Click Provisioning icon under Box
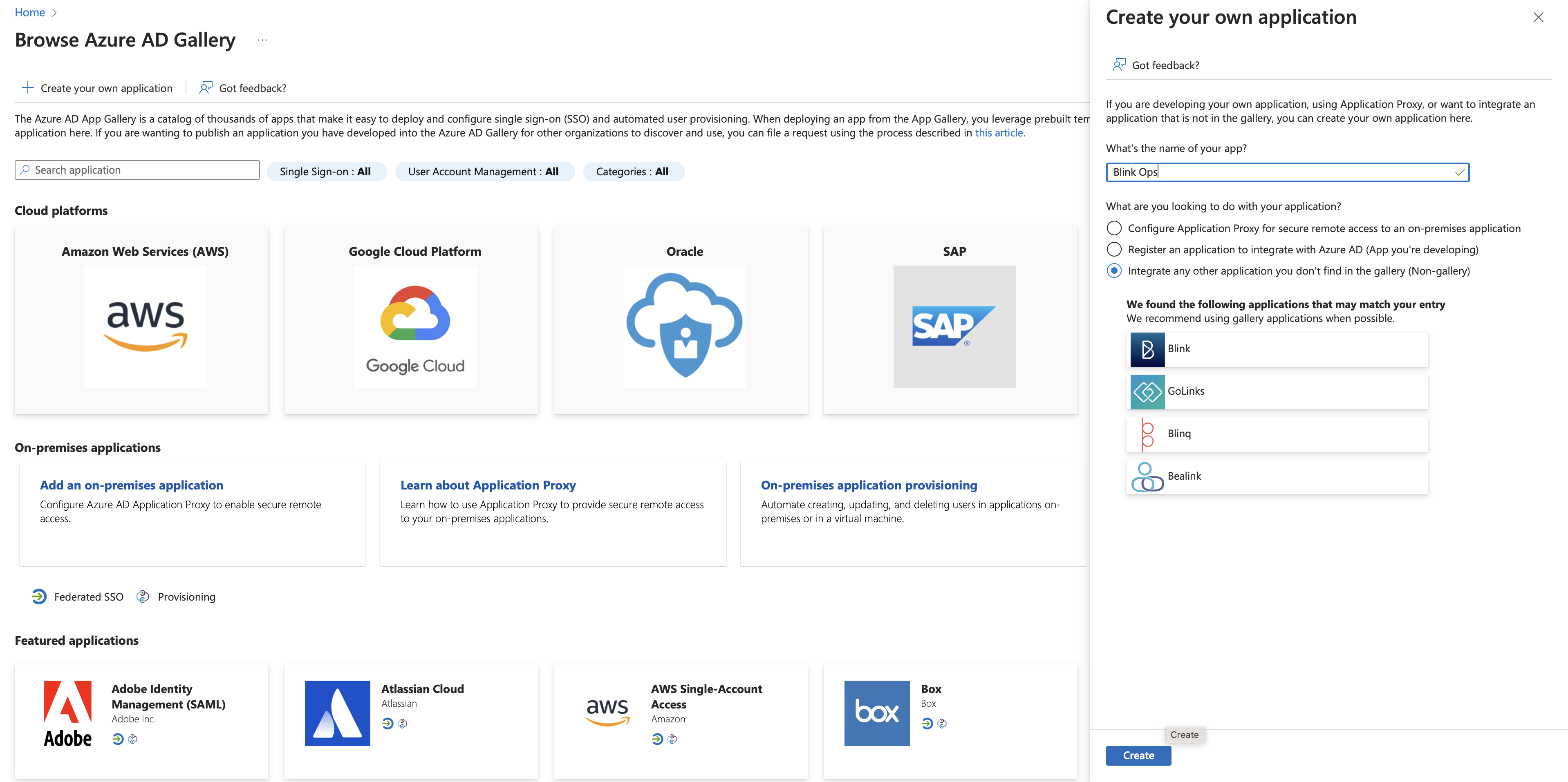Image resolution: width=1568 pixels, height=782 pixels. [x=942, y=724]
